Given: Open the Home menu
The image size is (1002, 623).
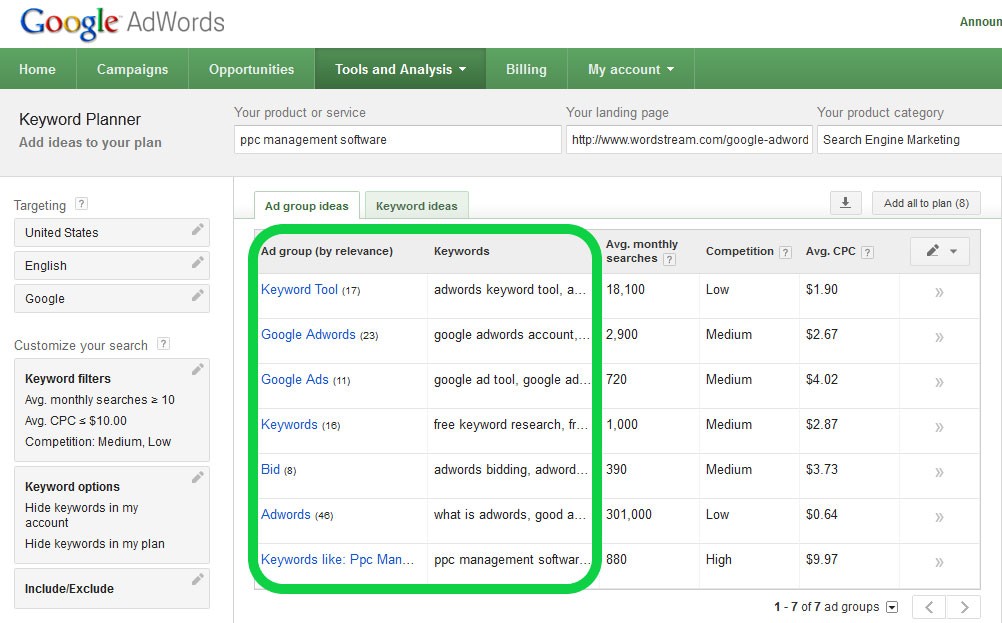Looking at the screenshot, I should (37, 69).
